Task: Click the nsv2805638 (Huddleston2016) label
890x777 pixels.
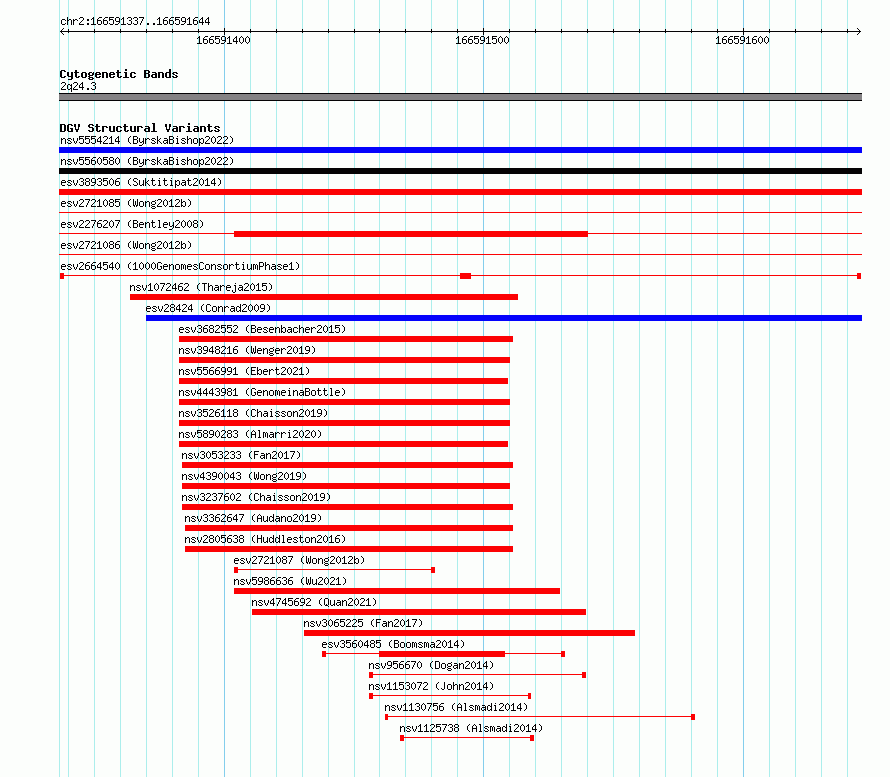Action: click(265, 539)
